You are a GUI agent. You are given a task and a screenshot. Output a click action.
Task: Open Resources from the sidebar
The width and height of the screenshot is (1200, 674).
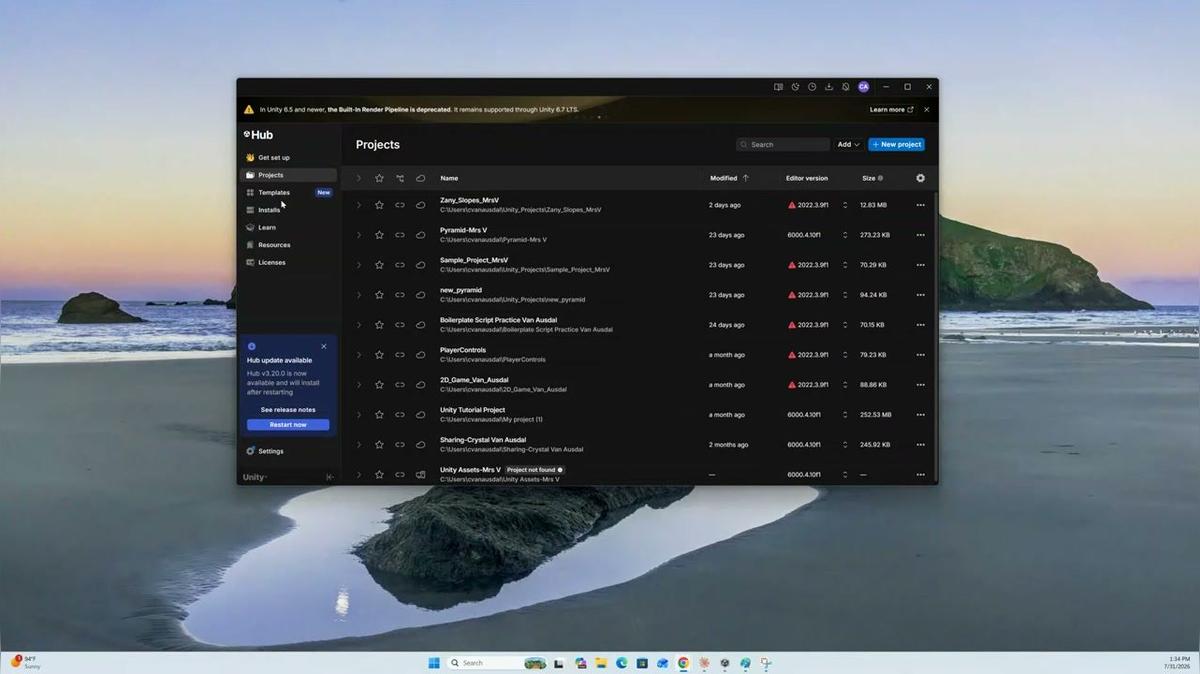pos(289,245)
